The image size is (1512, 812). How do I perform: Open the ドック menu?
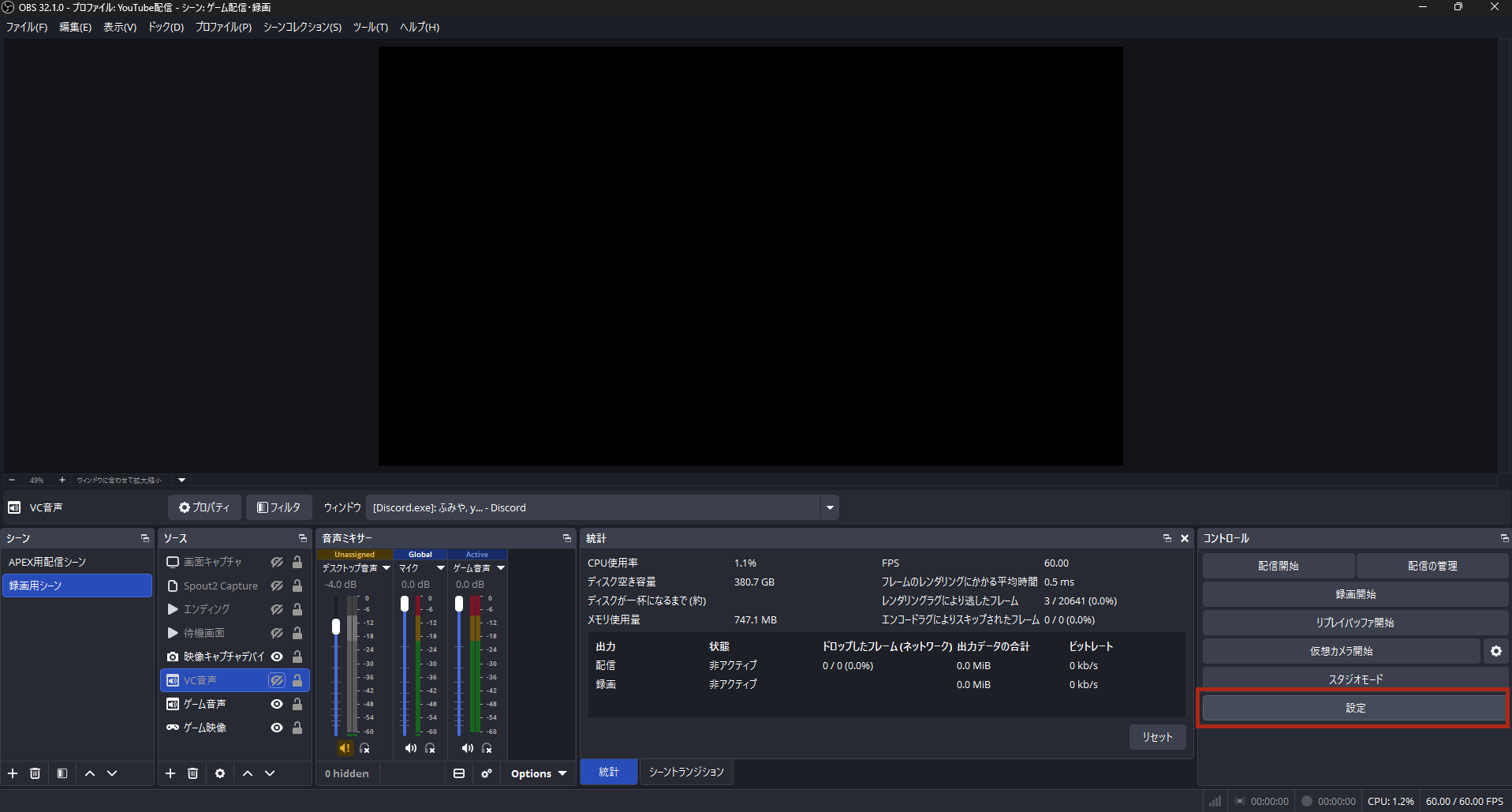pyautogui.click(x=166, y=27)
